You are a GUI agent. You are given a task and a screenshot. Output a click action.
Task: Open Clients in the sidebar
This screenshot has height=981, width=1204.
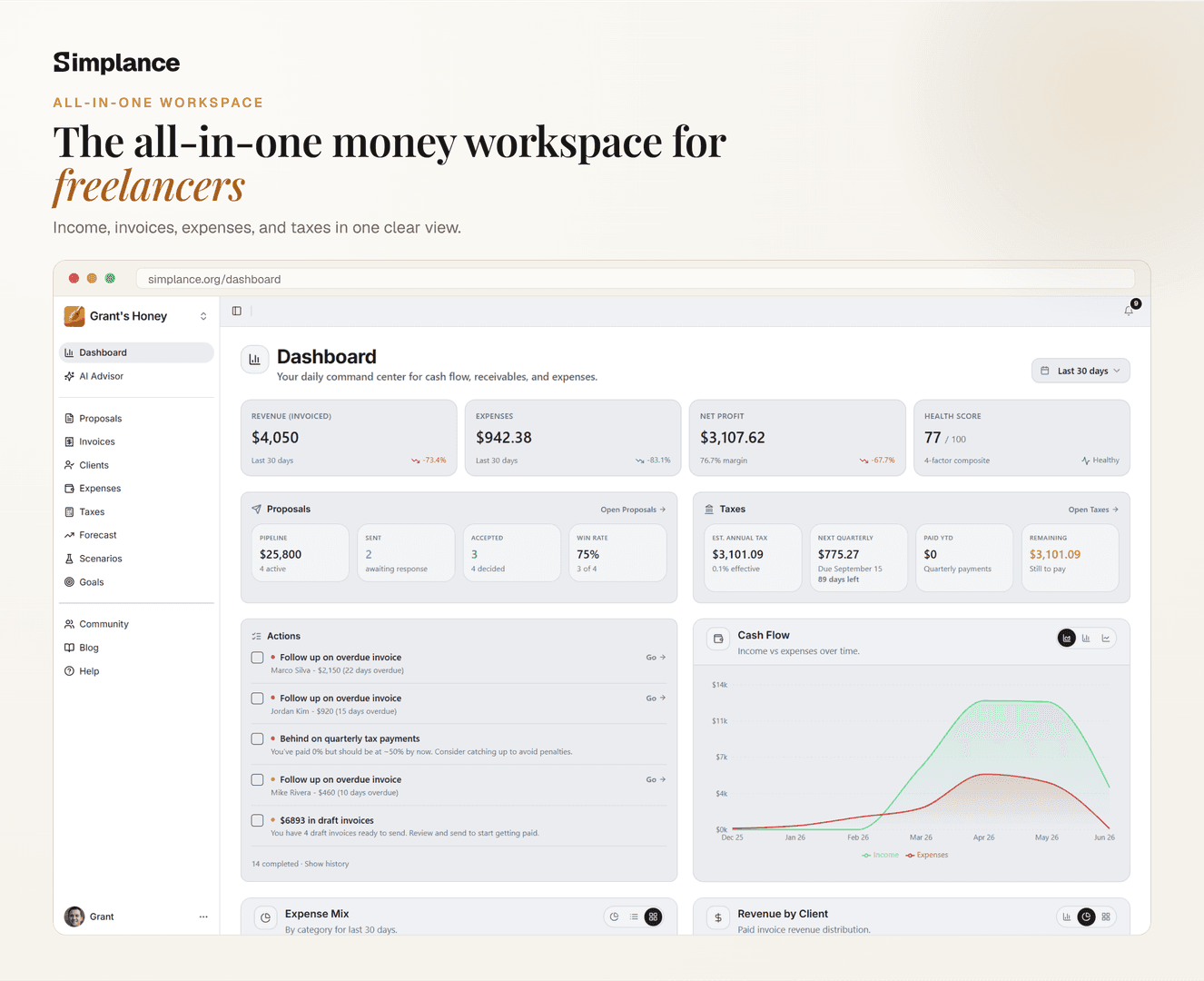point(136,465)
